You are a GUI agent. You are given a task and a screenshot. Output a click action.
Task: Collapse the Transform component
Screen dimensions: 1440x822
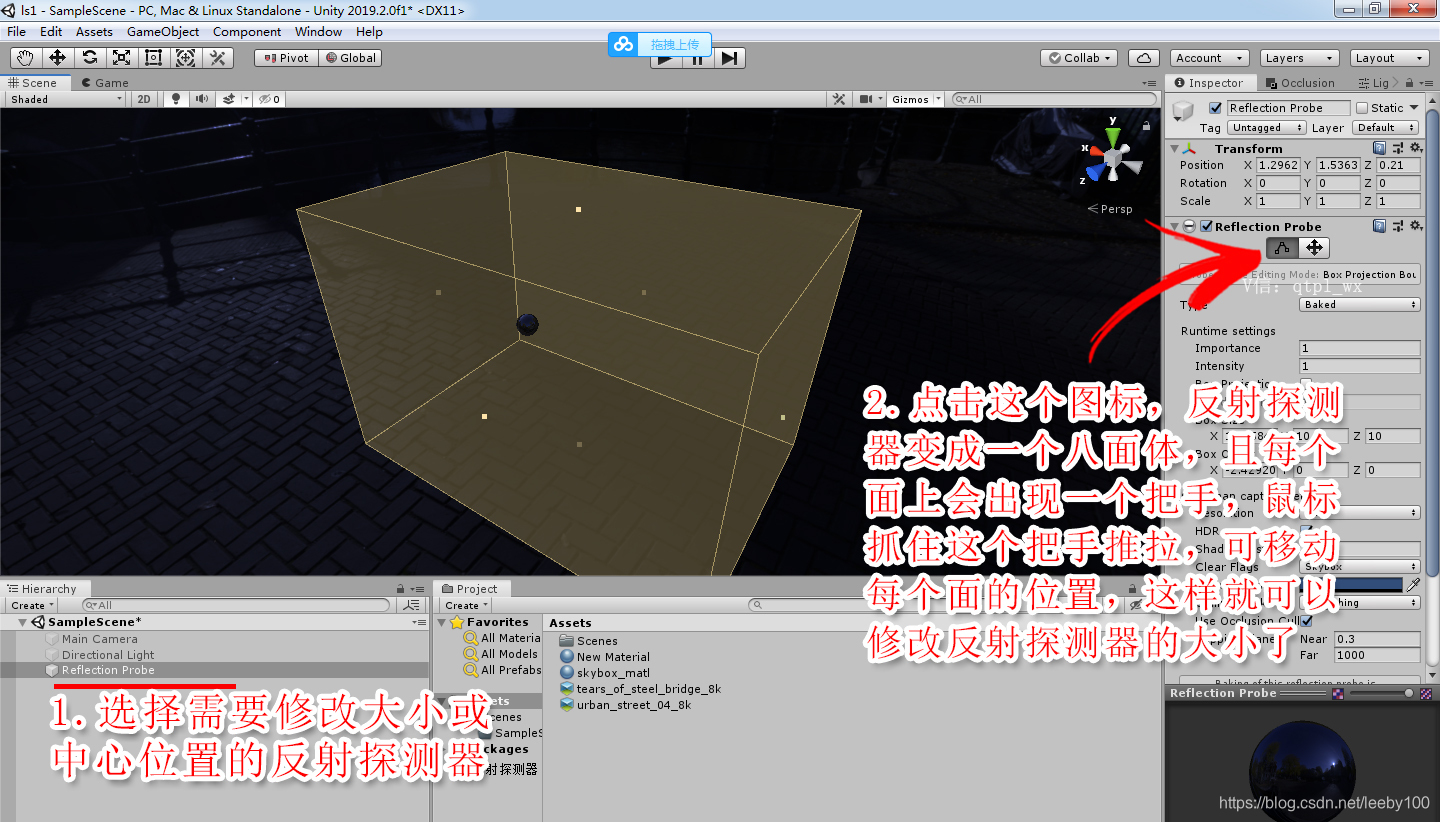[1174, 148]
